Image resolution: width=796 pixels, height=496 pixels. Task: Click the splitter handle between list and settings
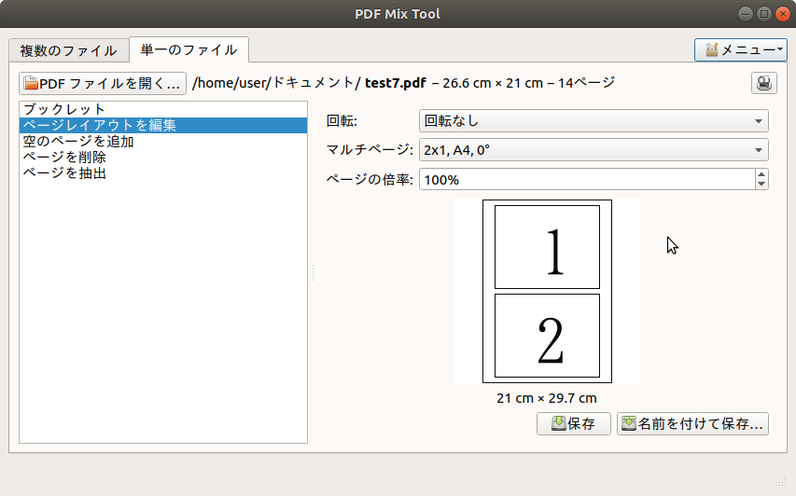tap(313, 273)
